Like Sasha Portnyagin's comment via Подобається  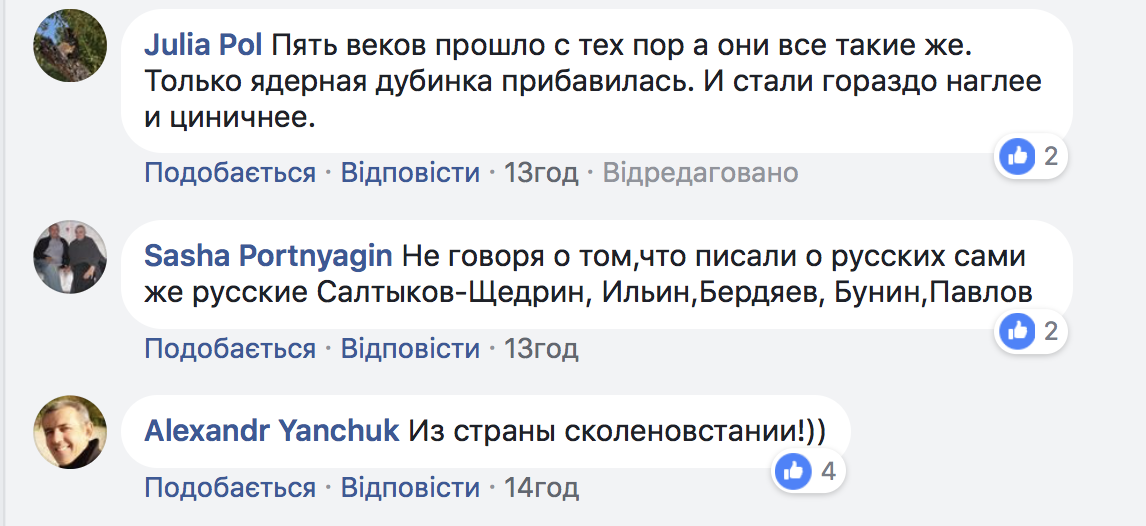point(230,349)
